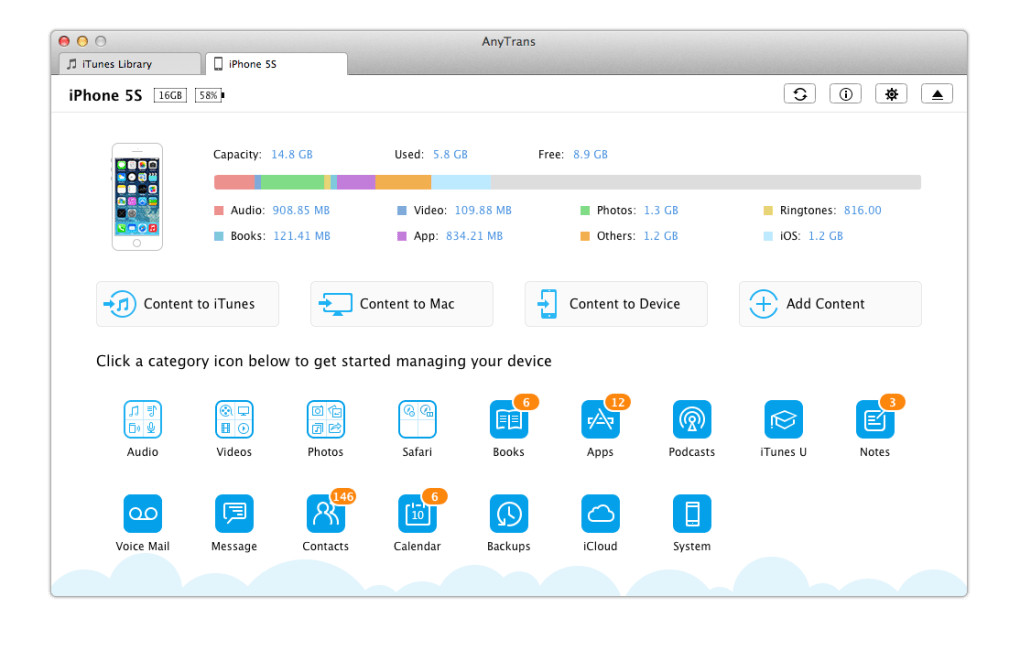Click the Books size 121.41 MB
The height and width of the screenshot is (672, 1020).
pos(302,236)
